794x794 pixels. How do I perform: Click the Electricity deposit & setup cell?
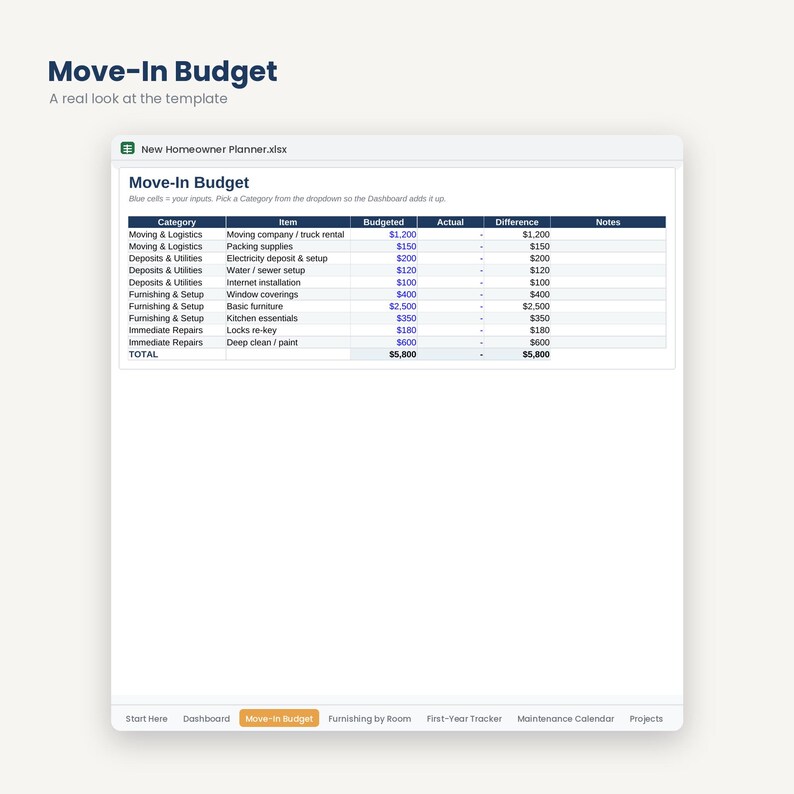click(288, 258)
